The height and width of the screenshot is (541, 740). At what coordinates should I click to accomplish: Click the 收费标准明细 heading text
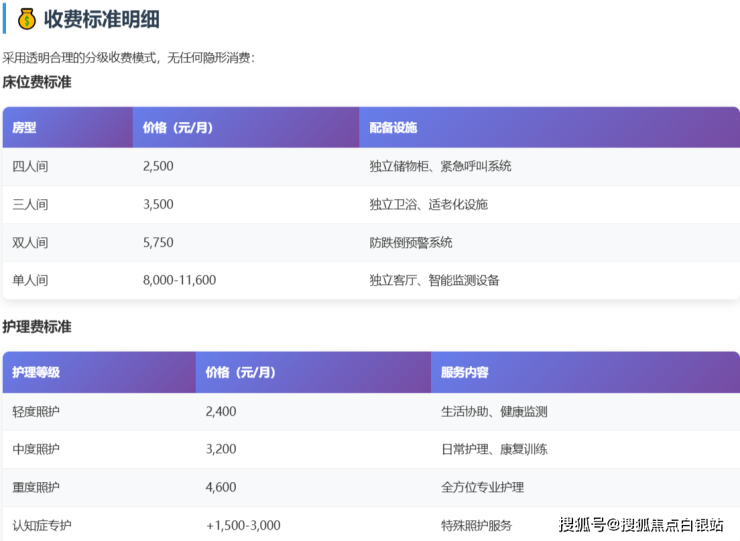101,19
